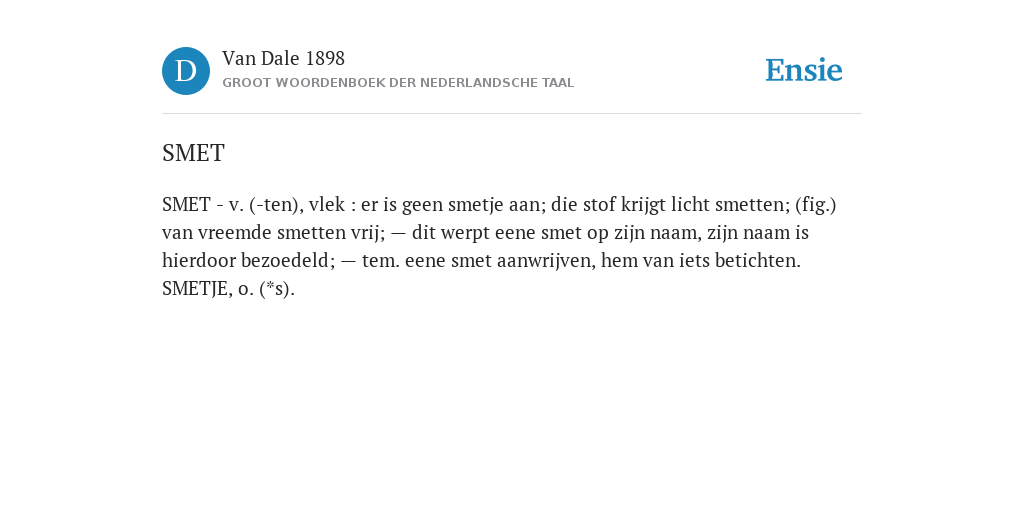Image resolution: width=1024 pixels, height=512 pixels.
Task: Click the SMETJE entry on the last line
Action: 195,289
